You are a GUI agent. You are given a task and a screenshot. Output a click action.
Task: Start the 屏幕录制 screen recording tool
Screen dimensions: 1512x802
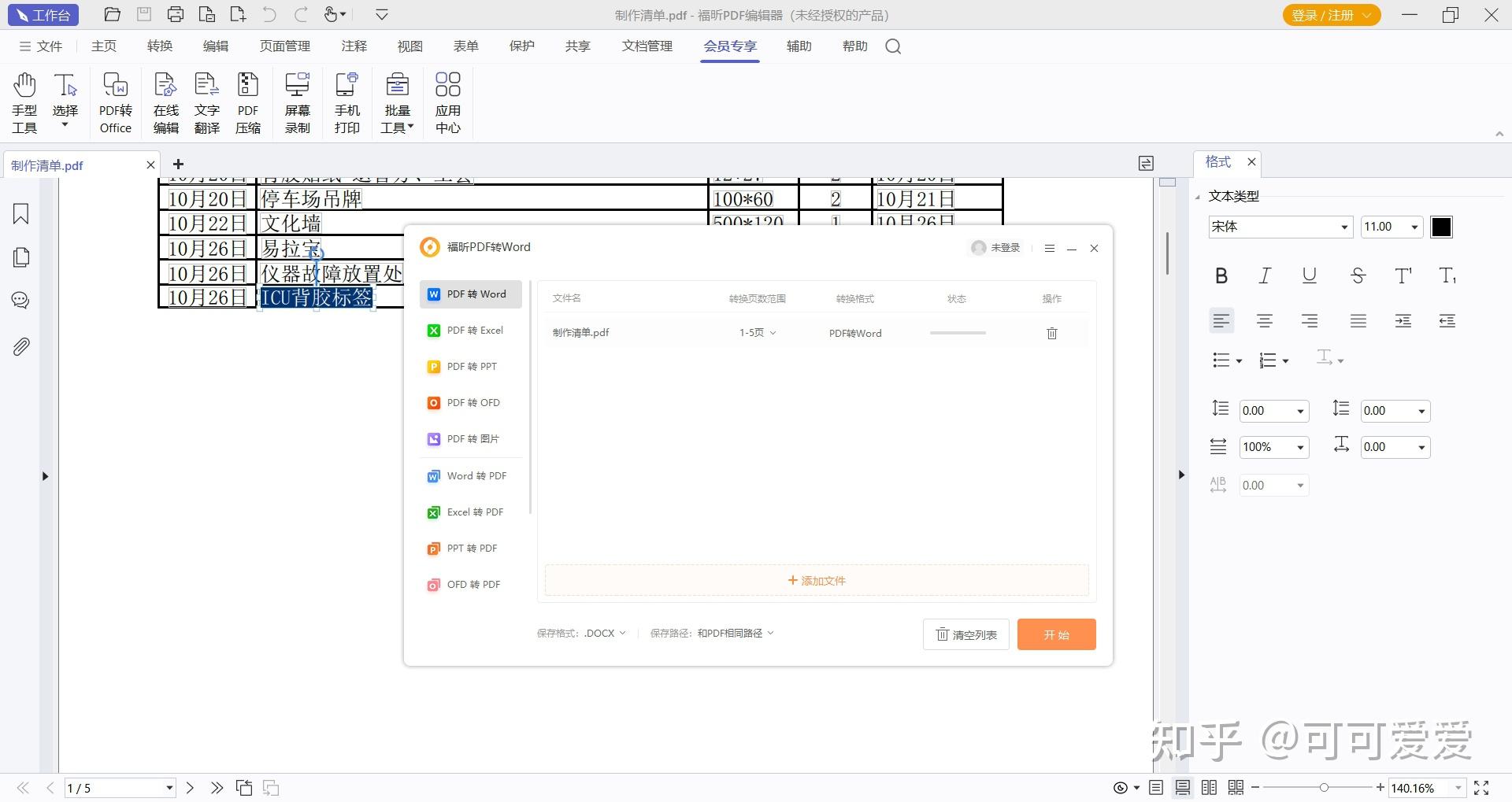297,103
